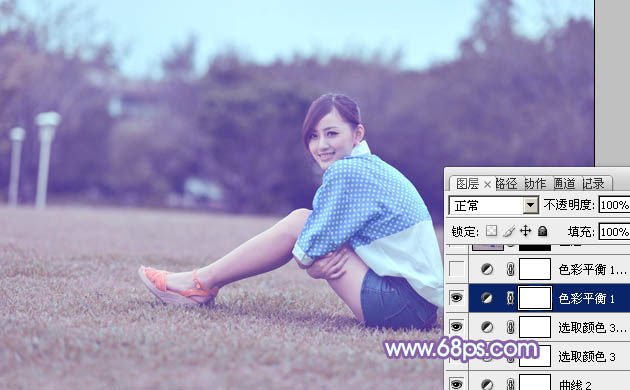Hide the 曲线 2 layer
The image size is (630, 390).
coord(456,384)
